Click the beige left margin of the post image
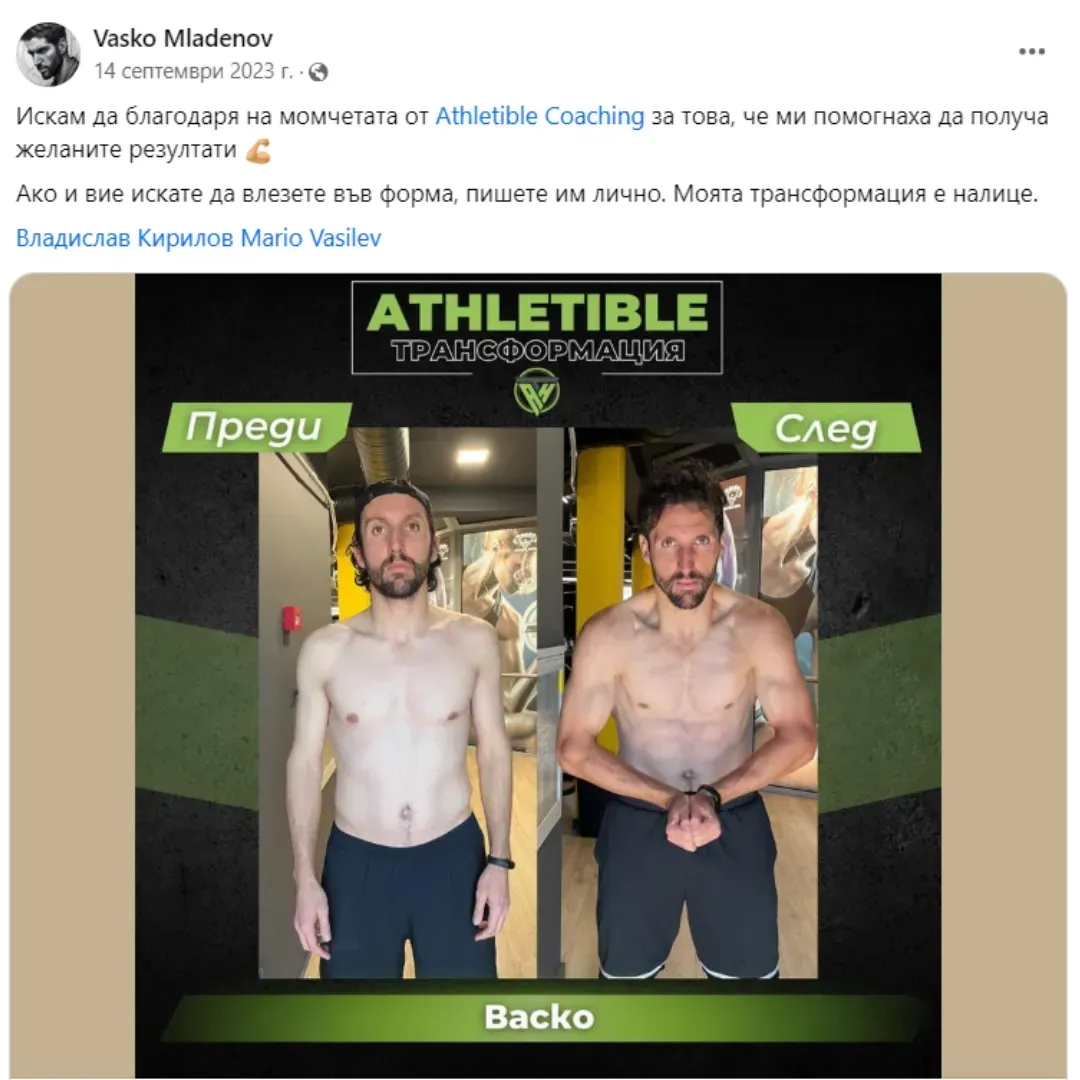Image resolution: width=1080 pixels, height=1080 pixels. (x=72, y=675)
